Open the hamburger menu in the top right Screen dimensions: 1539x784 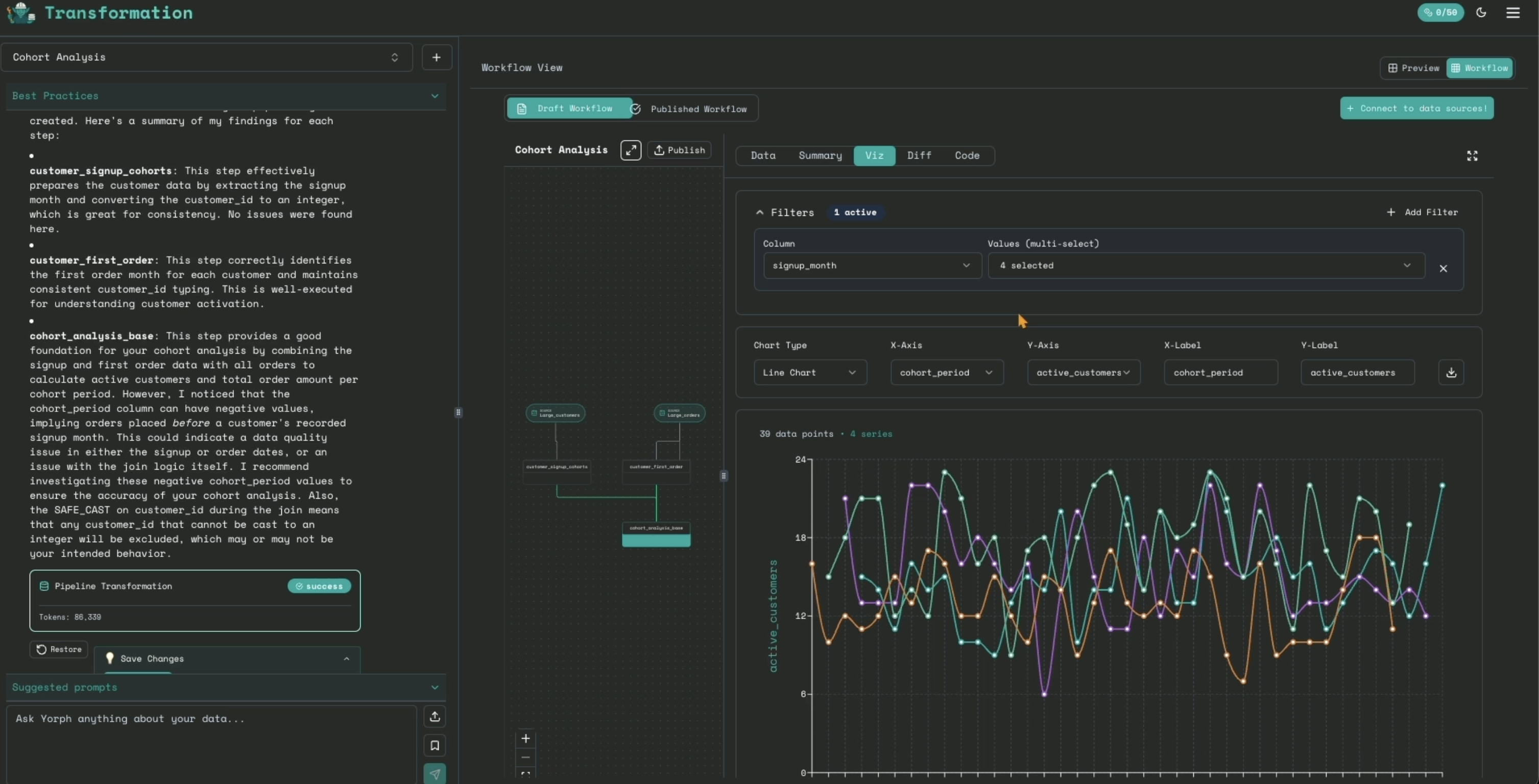(1513, 13)
